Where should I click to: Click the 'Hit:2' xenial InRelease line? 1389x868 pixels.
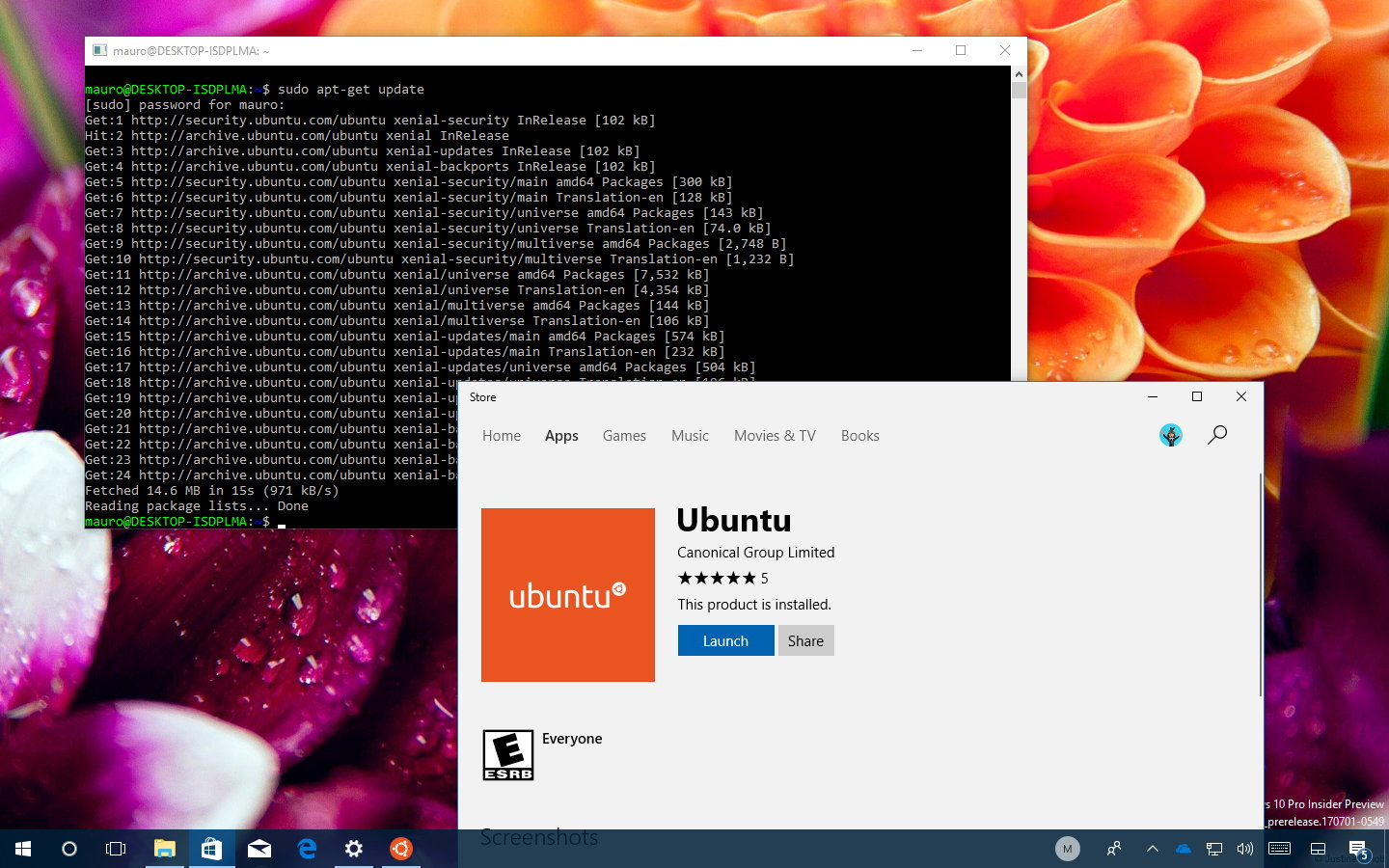pyautogui.click(x=297, y=135)
